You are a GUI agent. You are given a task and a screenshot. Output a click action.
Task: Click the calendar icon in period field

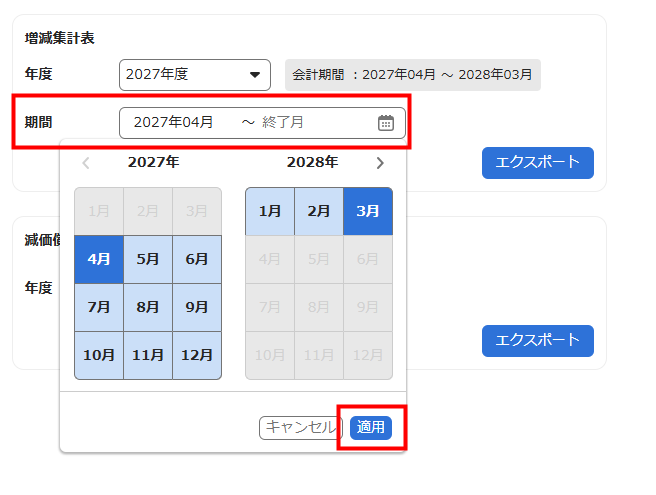point(386,123)
